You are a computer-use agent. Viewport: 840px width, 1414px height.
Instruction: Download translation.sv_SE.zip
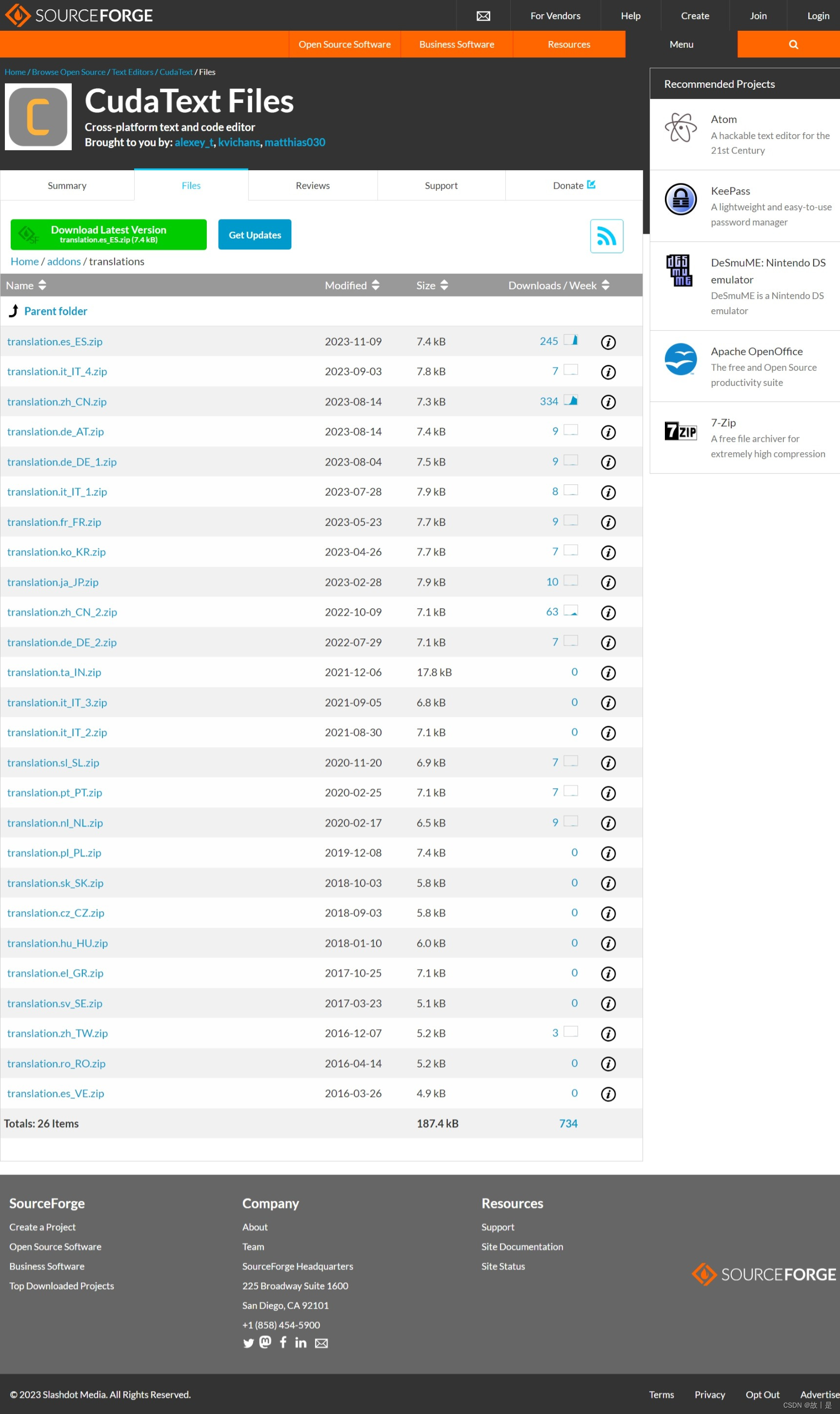[54, 1004]
